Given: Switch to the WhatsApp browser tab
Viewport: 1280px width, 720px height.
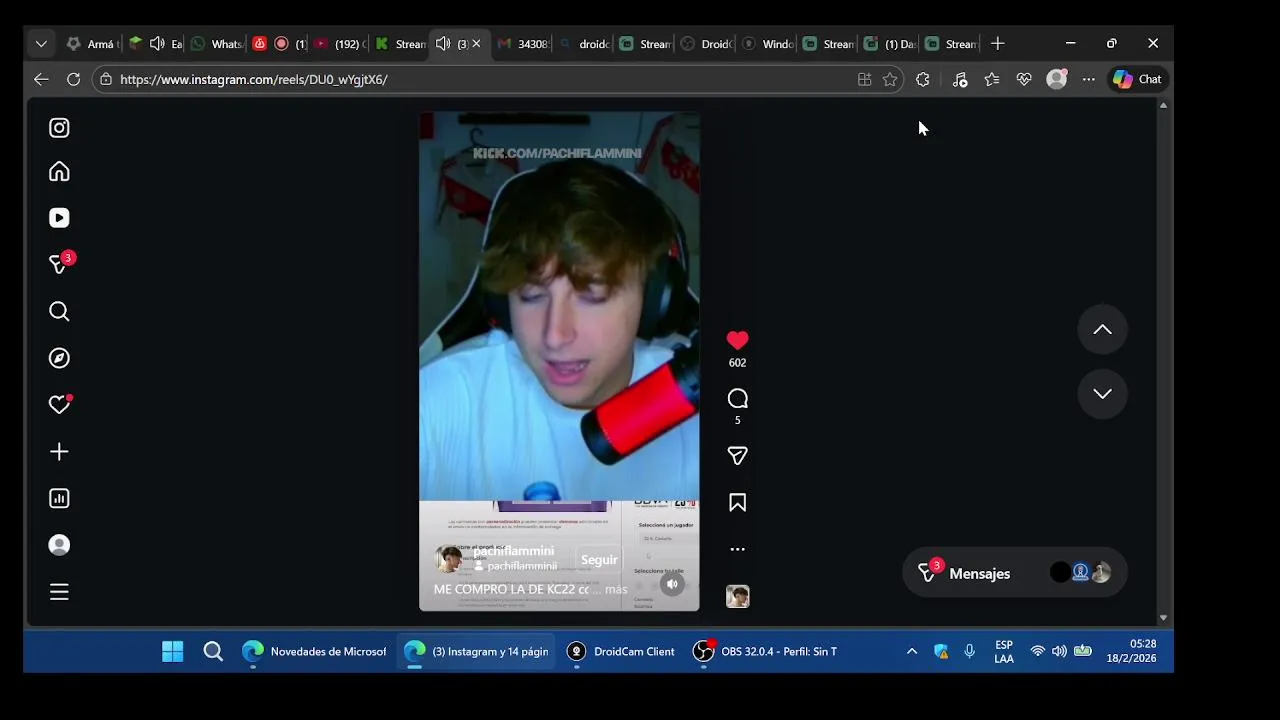Looking at the screenshot, I should tap(216, 44).
